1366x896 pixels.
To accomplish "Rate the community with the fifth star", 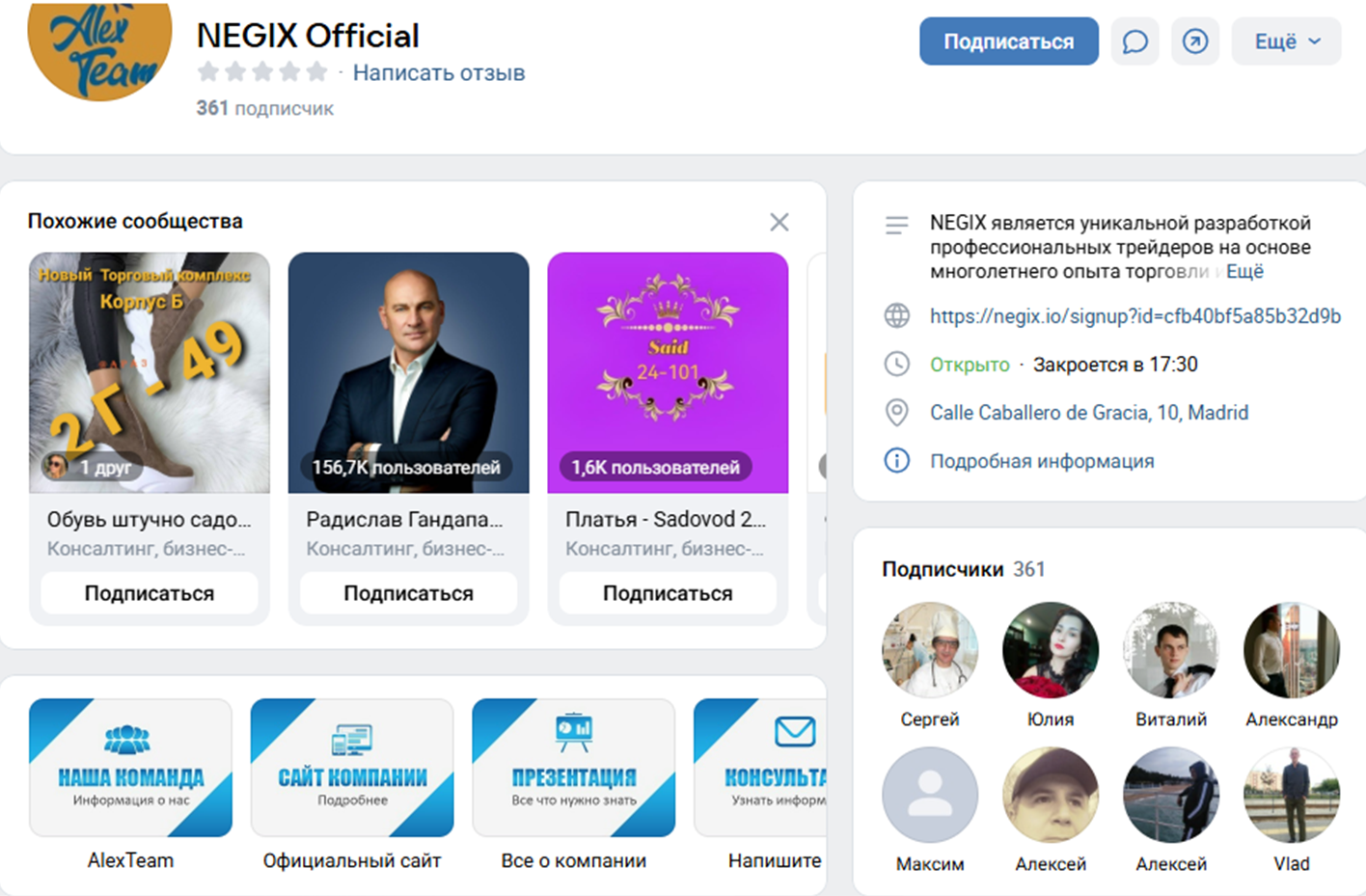I will click(x=316, y=72).
